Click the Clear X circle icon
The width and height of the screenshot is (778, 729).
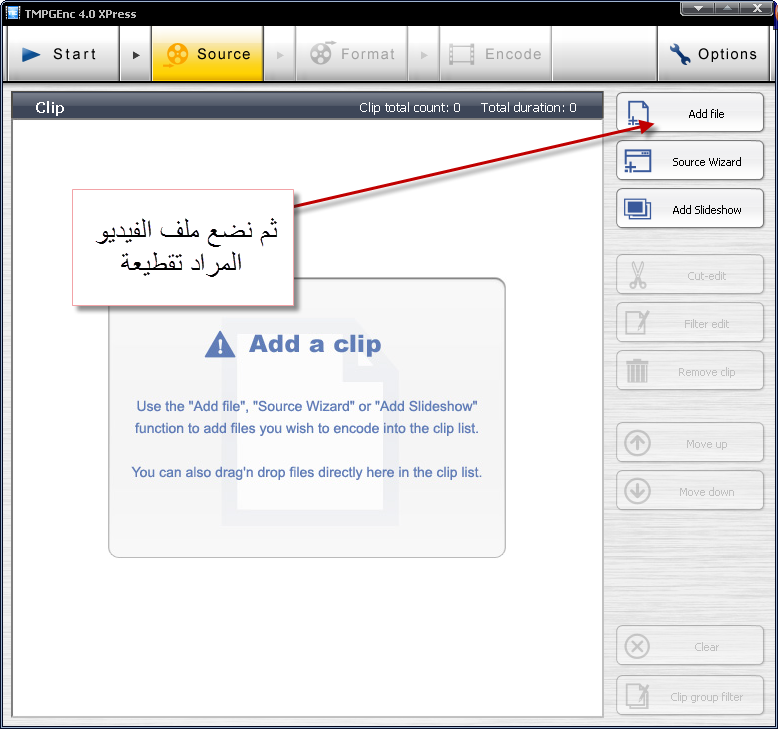pos(638,646)
